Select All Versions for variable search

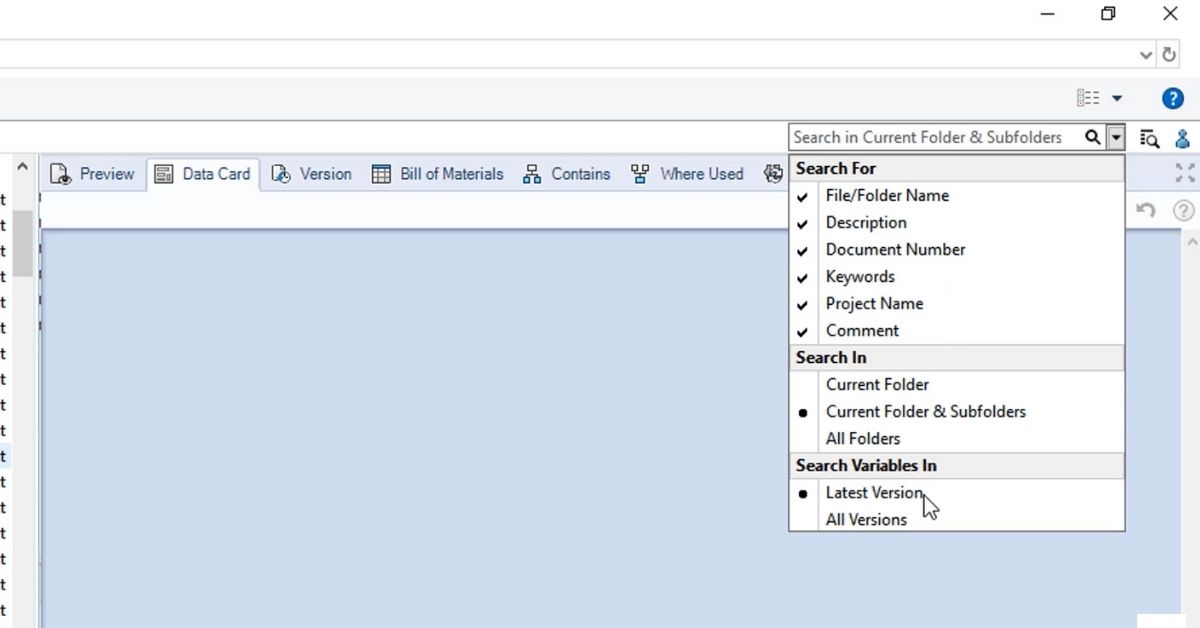click(866, 520)
